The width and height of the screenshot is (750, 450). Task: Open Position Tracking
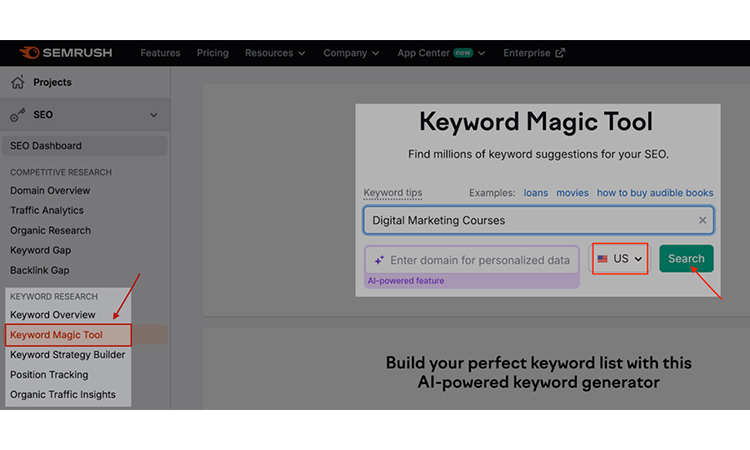pos(49,375)
